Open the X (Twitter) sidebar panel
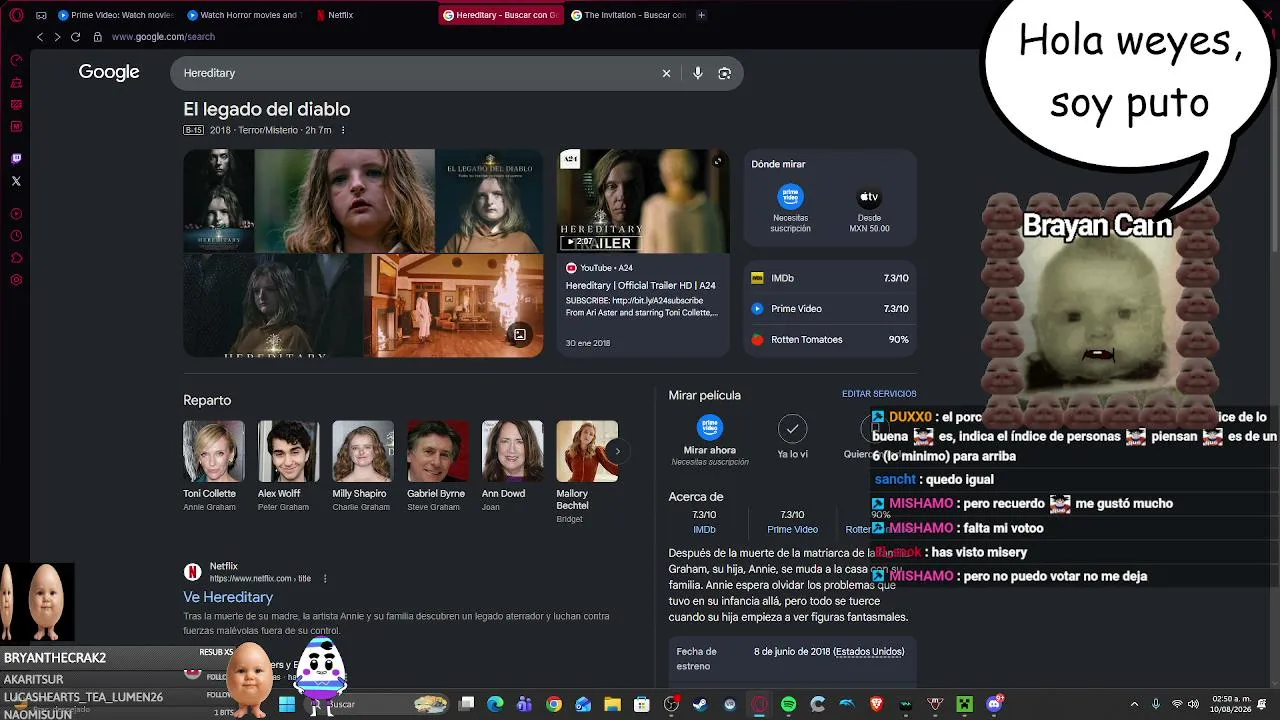Screen dimensions: 1280x720 [16, 181]
